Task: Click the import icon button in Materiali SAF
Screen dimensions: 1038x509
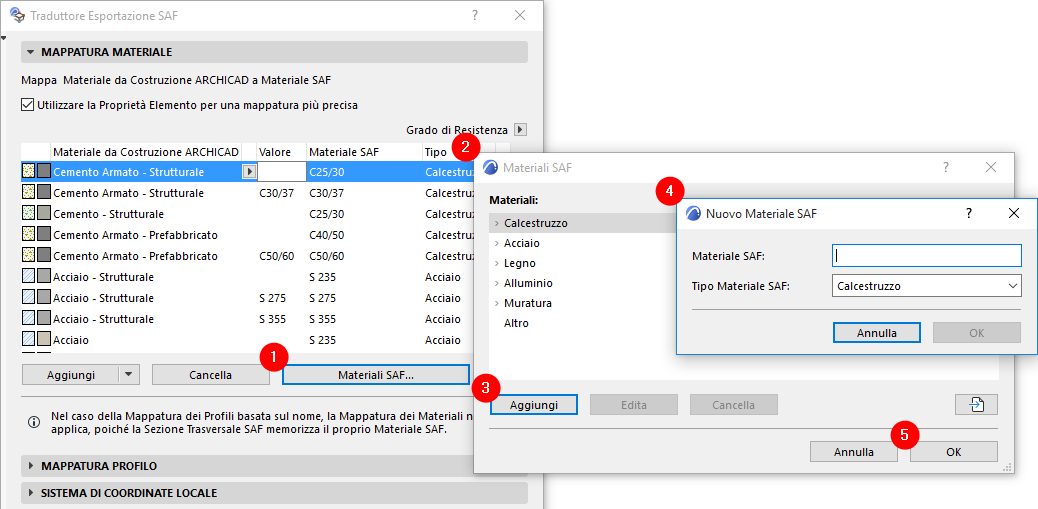Action: coord(976,404)
